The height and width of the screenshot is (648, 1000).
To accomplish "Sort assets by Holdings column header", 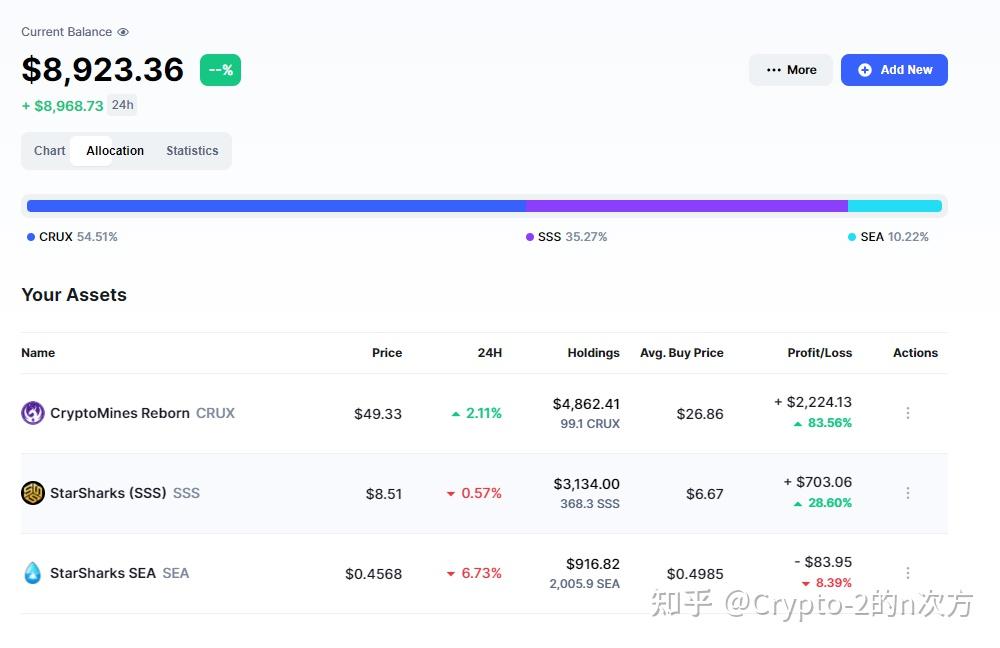I will [593, 353].
